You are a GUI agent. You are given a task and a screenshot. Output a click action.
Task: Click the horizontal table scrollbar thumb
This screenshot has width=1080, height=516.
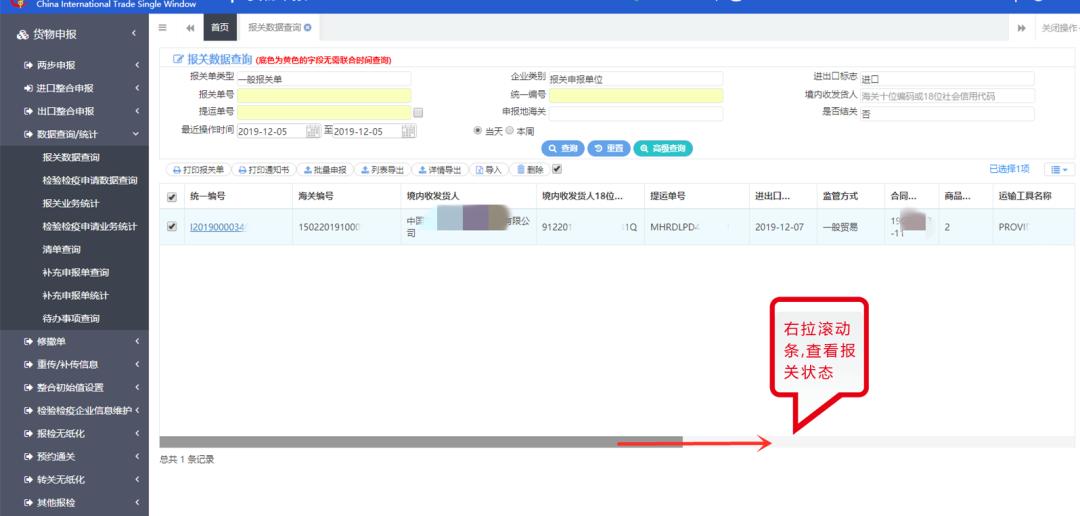pos(421,442)
